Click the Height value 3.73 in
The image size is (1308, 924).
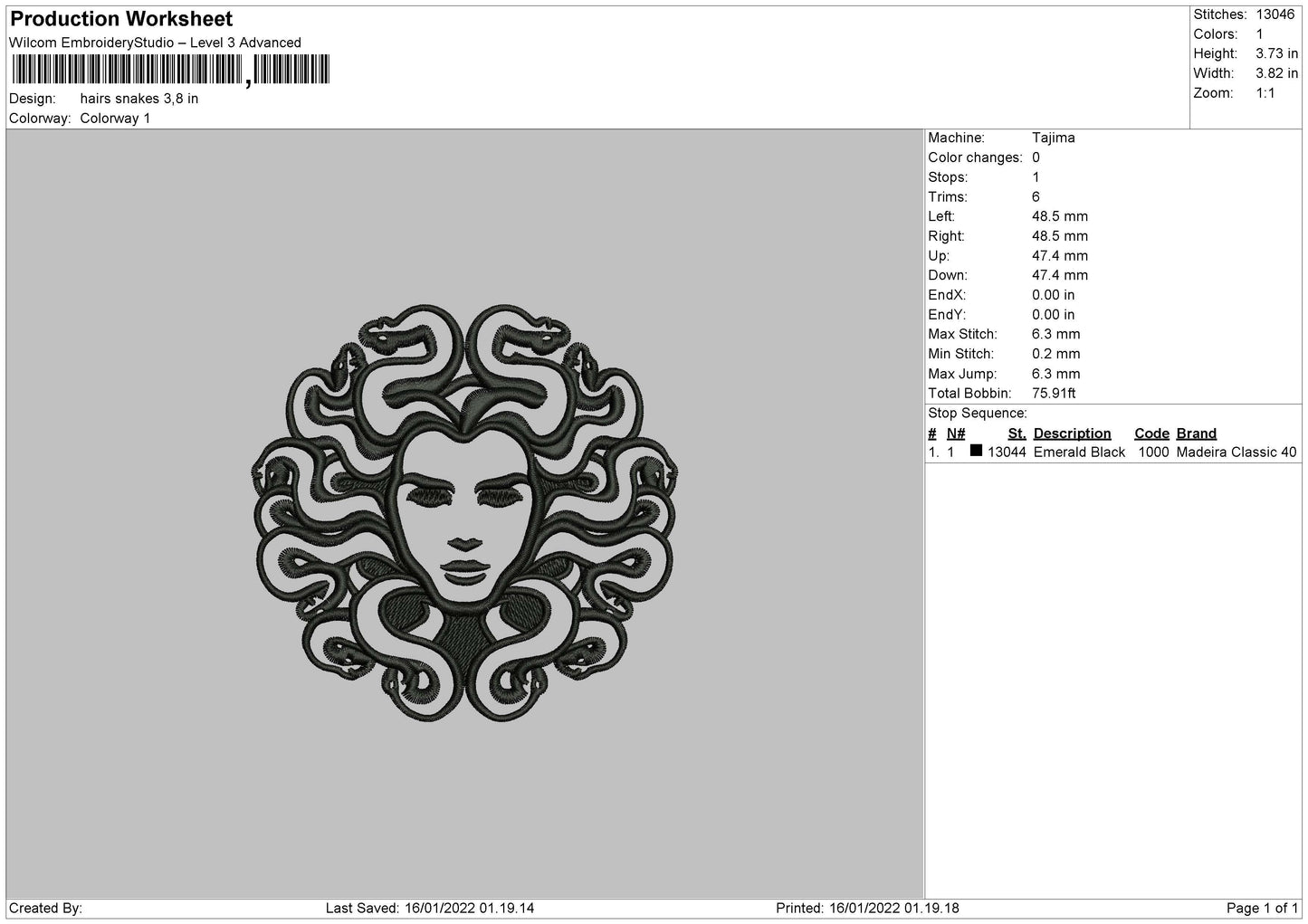tap(1276, 54)
